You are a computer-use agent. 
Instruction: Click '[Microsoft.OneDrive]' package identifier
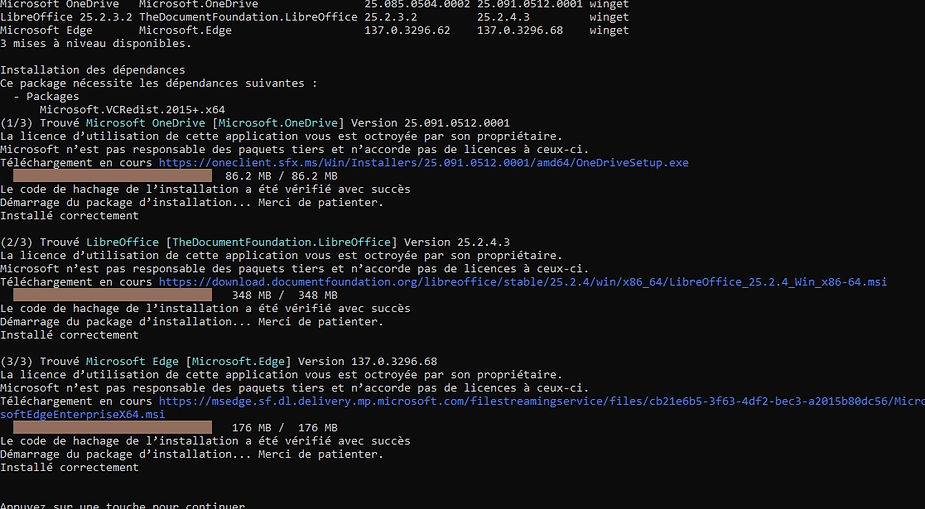(278, 123)
